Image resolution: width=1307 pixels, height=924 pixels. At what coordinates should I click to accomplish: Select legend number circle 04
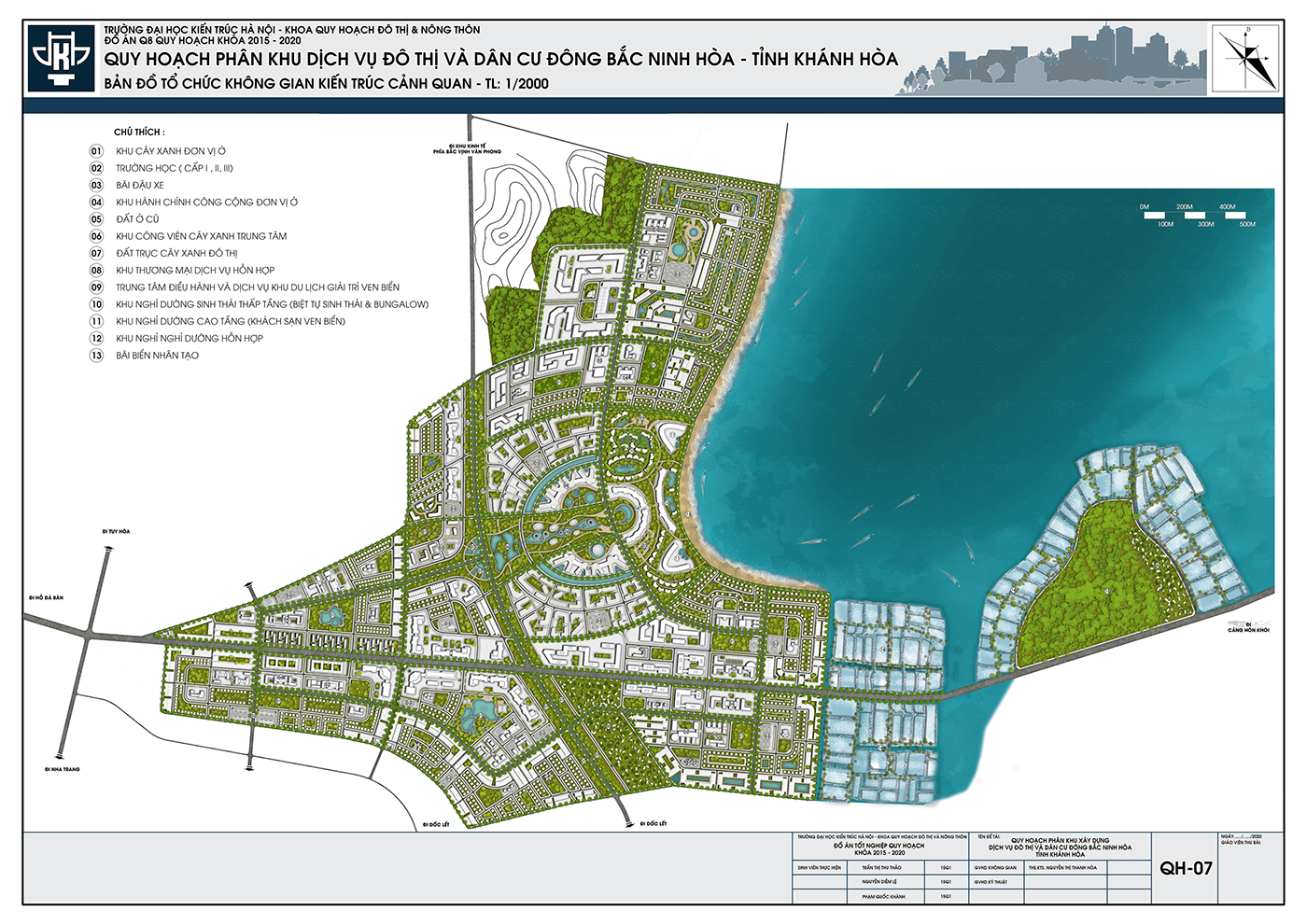click(x=96, y=202)
